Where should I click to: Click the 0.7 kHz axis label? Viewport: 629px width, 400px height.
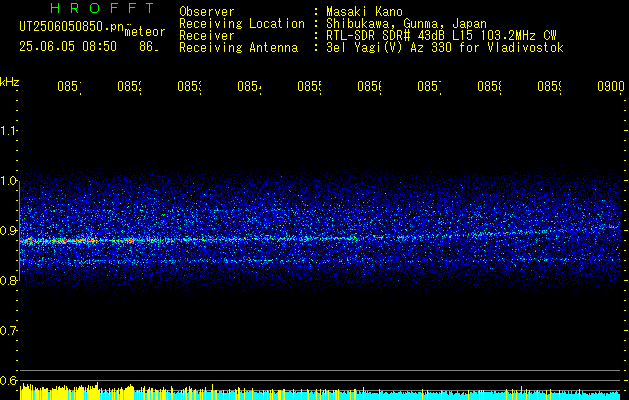pos(8,331)
